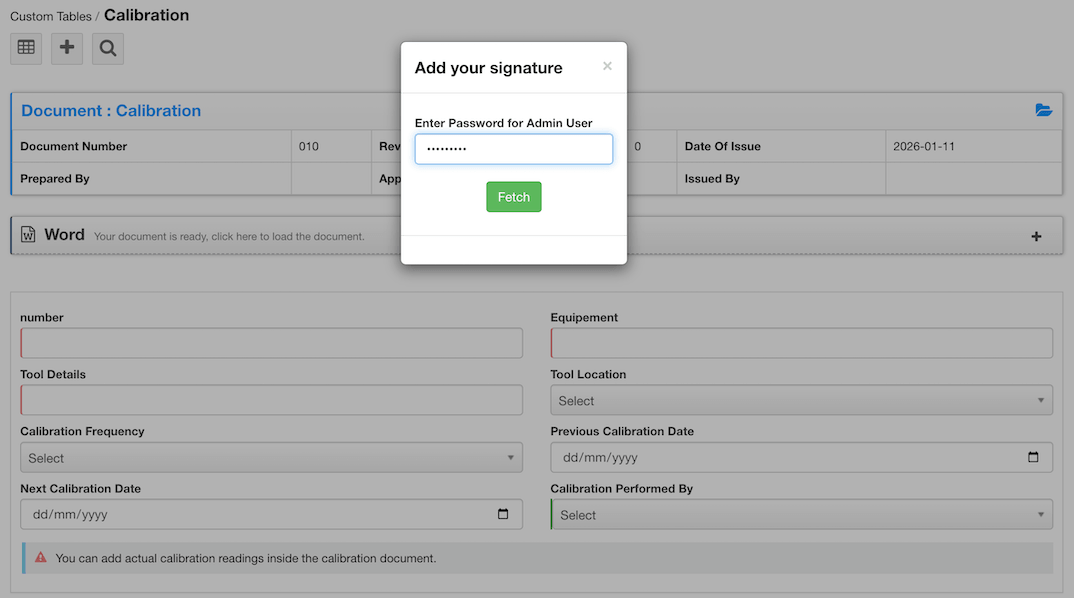1074x598 pixels.
Task: Focus the Admin User password field
Action: (x=514, y=149)
